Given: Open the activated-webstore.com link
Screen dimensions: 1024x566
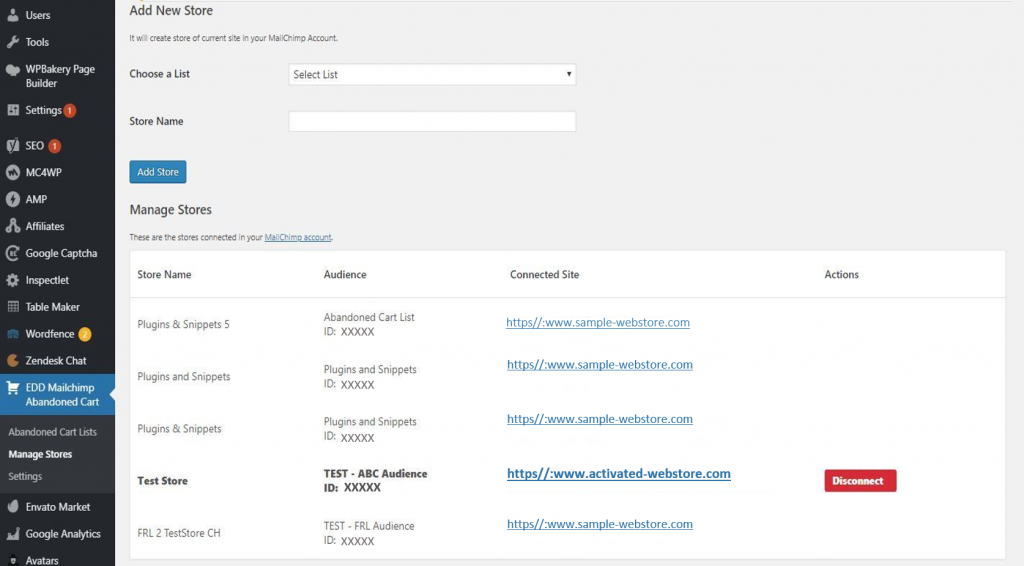Looking at the screenshot, I should click(x=618, y=474).
